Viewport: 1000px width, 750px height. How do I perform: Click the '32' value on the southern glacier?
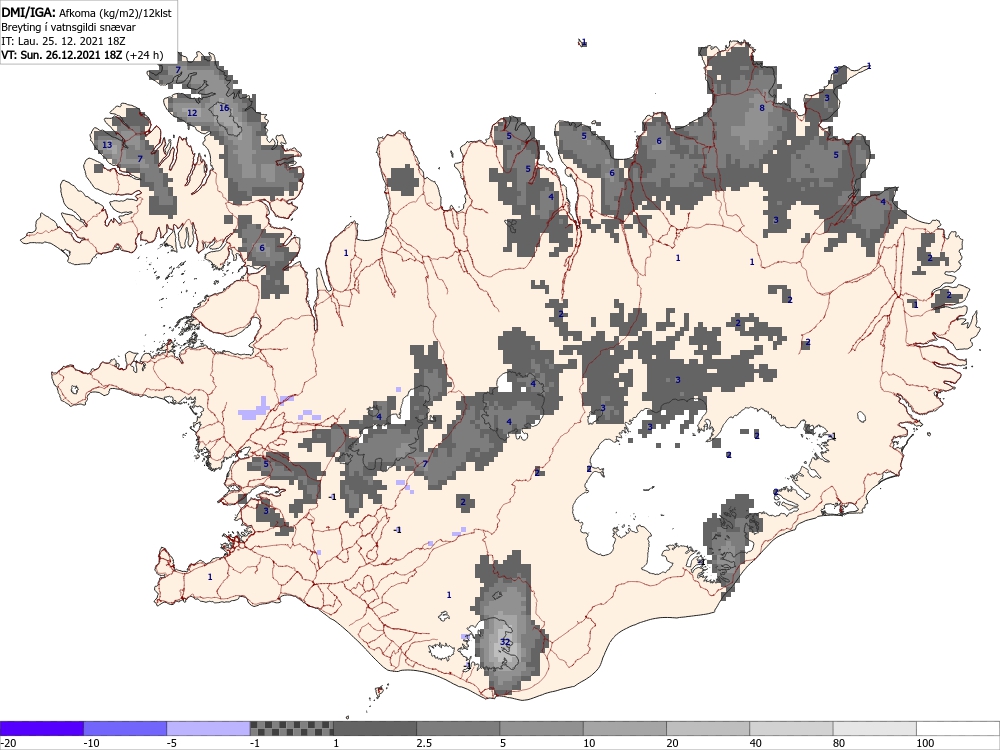click(x=505, y=642)
